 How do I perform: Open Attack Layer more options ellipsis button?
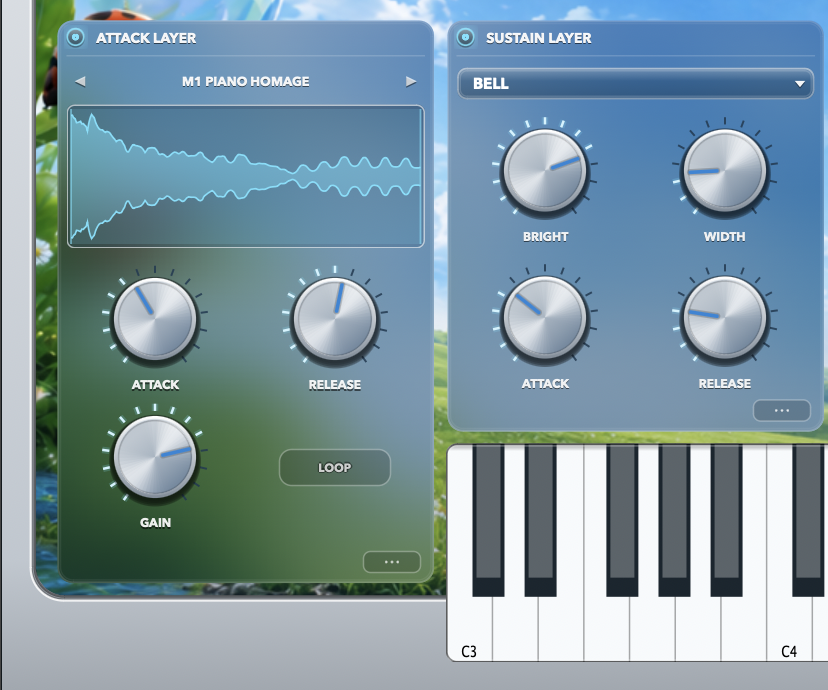click(x=392, y=562)
